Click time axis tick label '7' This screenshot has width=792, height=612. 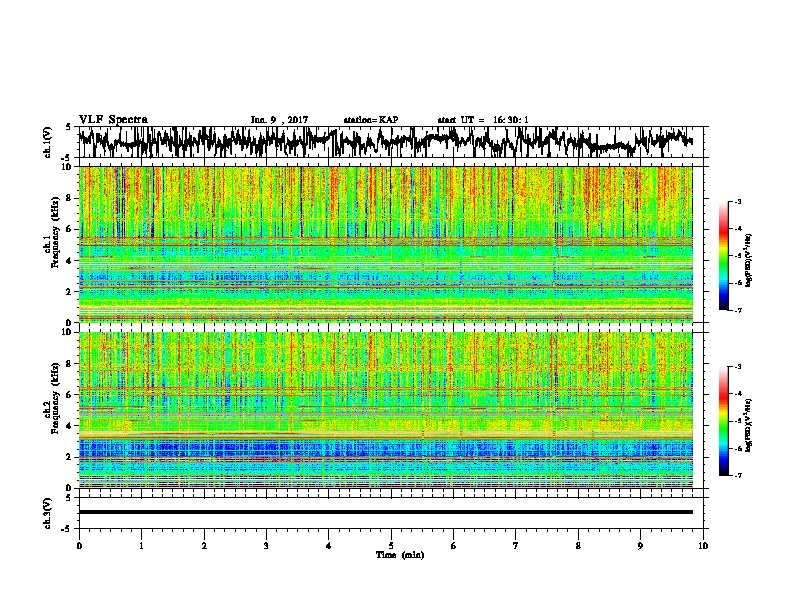516,546
